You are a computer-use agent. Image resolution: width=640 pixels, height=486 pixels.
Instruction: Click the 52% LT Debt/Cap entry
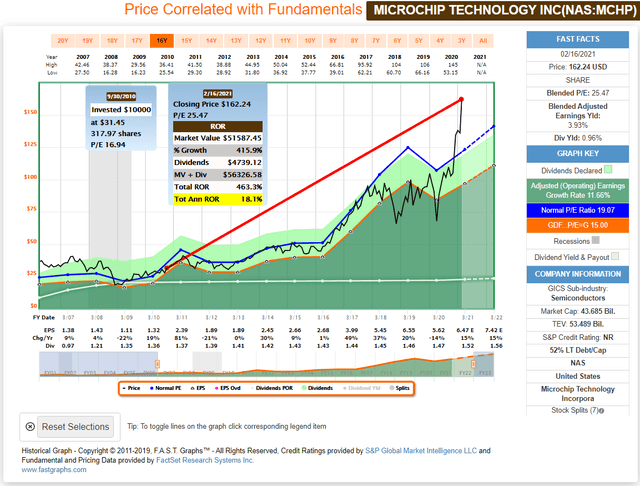[578, 350]
